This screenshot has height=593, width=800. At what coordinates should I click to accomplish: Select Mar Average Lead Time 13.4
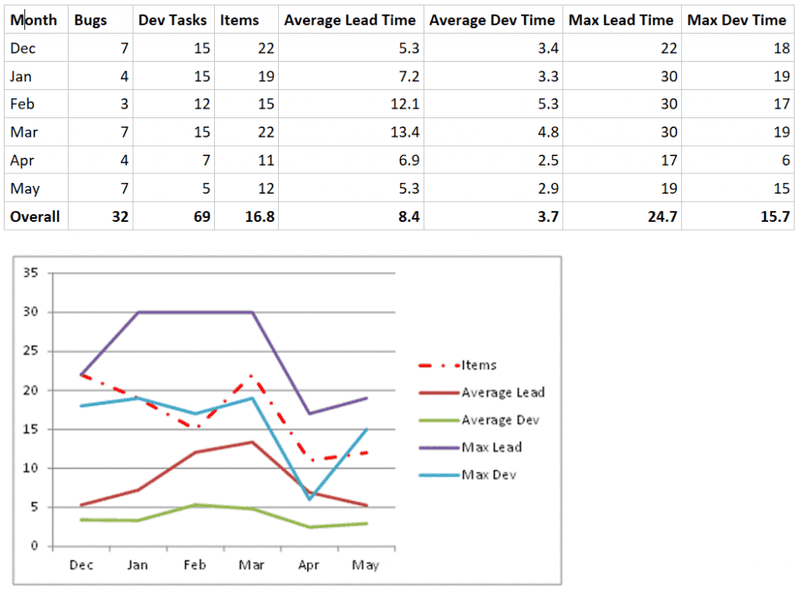(351, 132)
